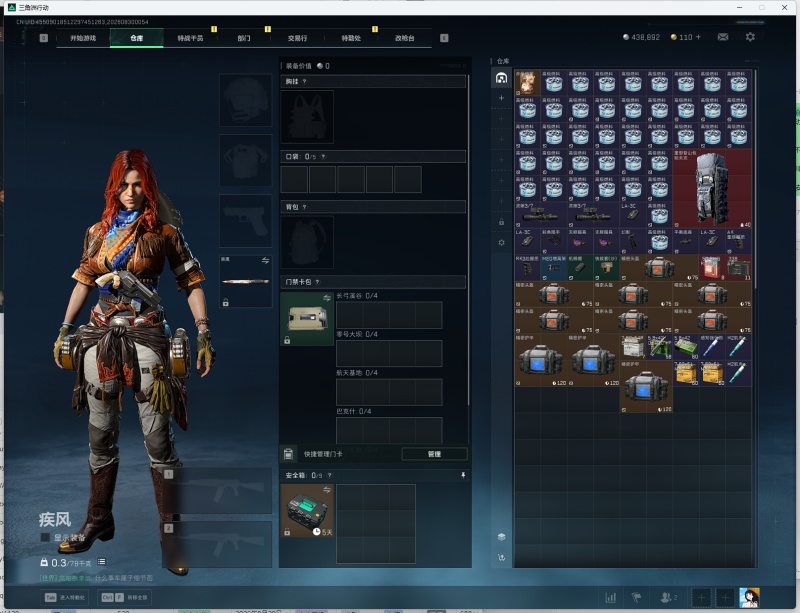800x613 pixels.
Task: Click the Ctrl F 转移全部 button
Action: click(x=124, y=597)
